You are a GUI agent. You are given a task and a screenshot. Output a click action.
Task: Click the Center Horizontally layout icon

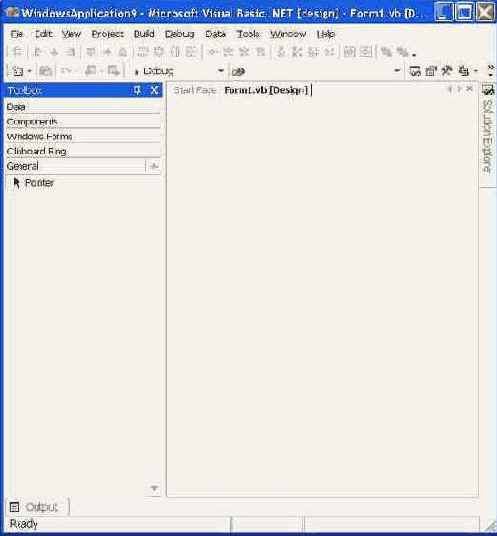pos(349,52)
